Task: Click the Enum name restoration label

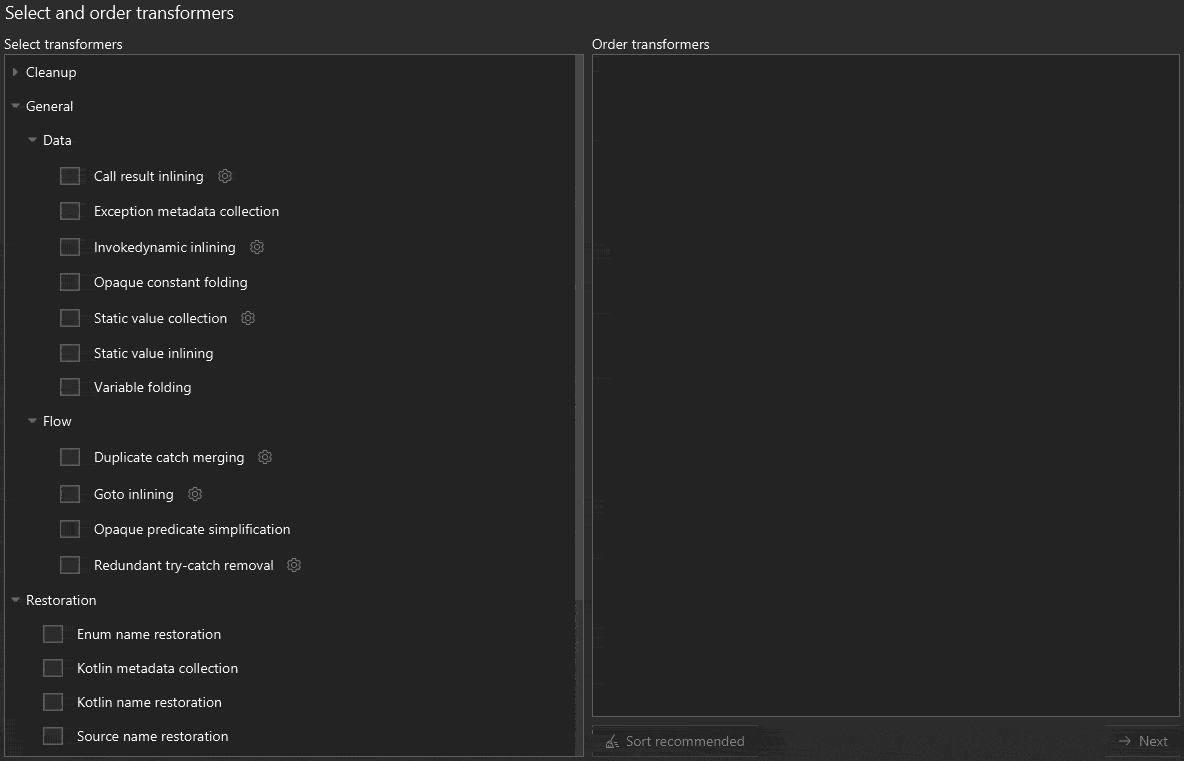Action: 149,633
